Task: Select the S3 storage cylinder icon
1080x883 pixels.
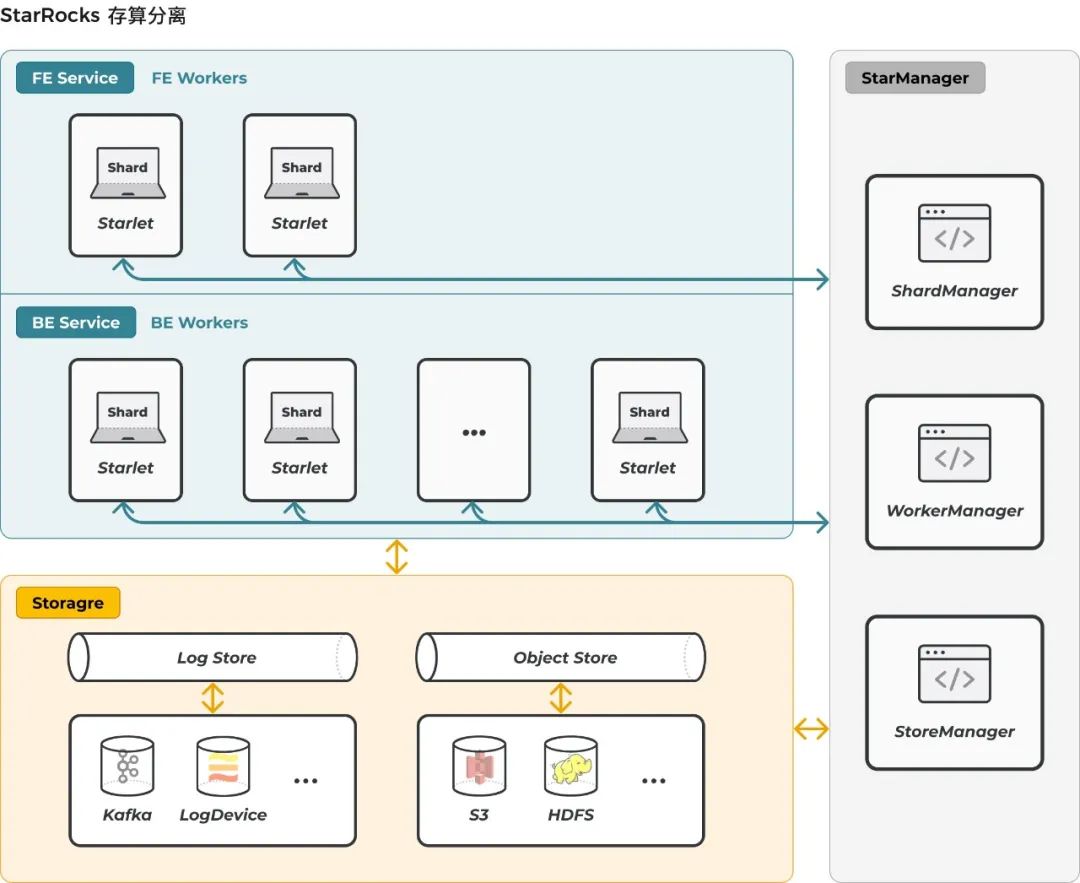Action: (x=479, y=766)
